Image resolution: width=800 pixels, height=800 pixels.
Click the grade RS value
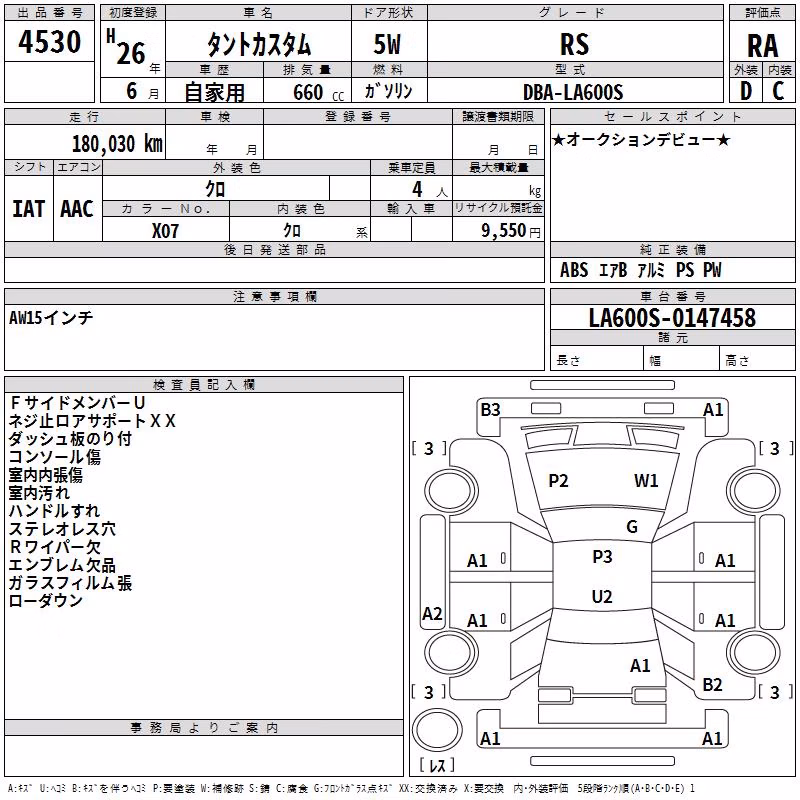pyautogui.click(x=574, y=45)
